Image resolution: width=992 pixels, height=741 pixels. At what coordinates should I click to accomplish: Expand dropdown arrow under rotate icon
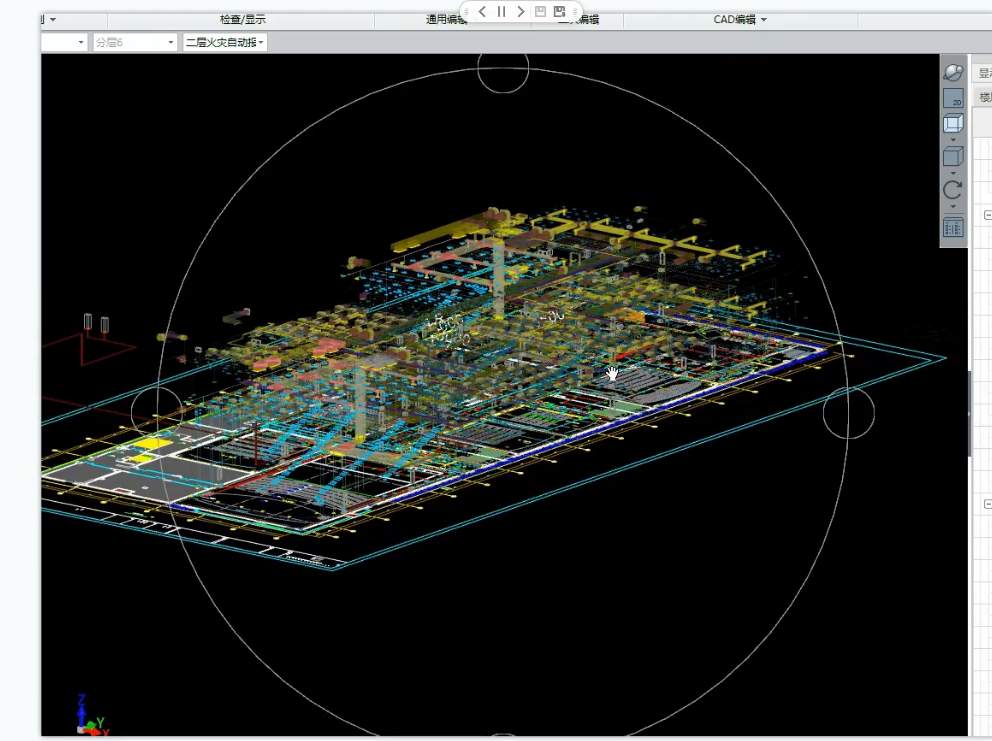click(953, 207)
